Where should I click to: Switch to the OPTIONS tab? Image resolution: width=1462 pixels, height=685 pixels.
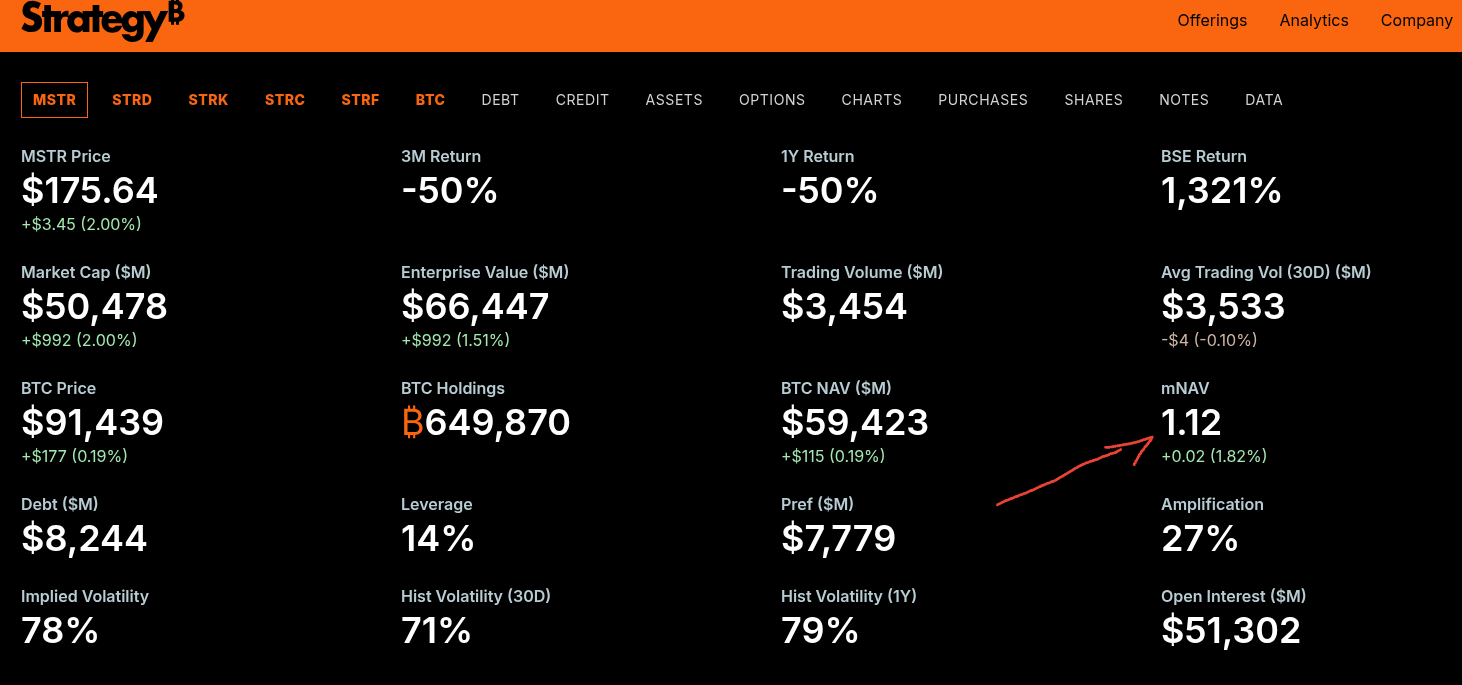[772, 100]
